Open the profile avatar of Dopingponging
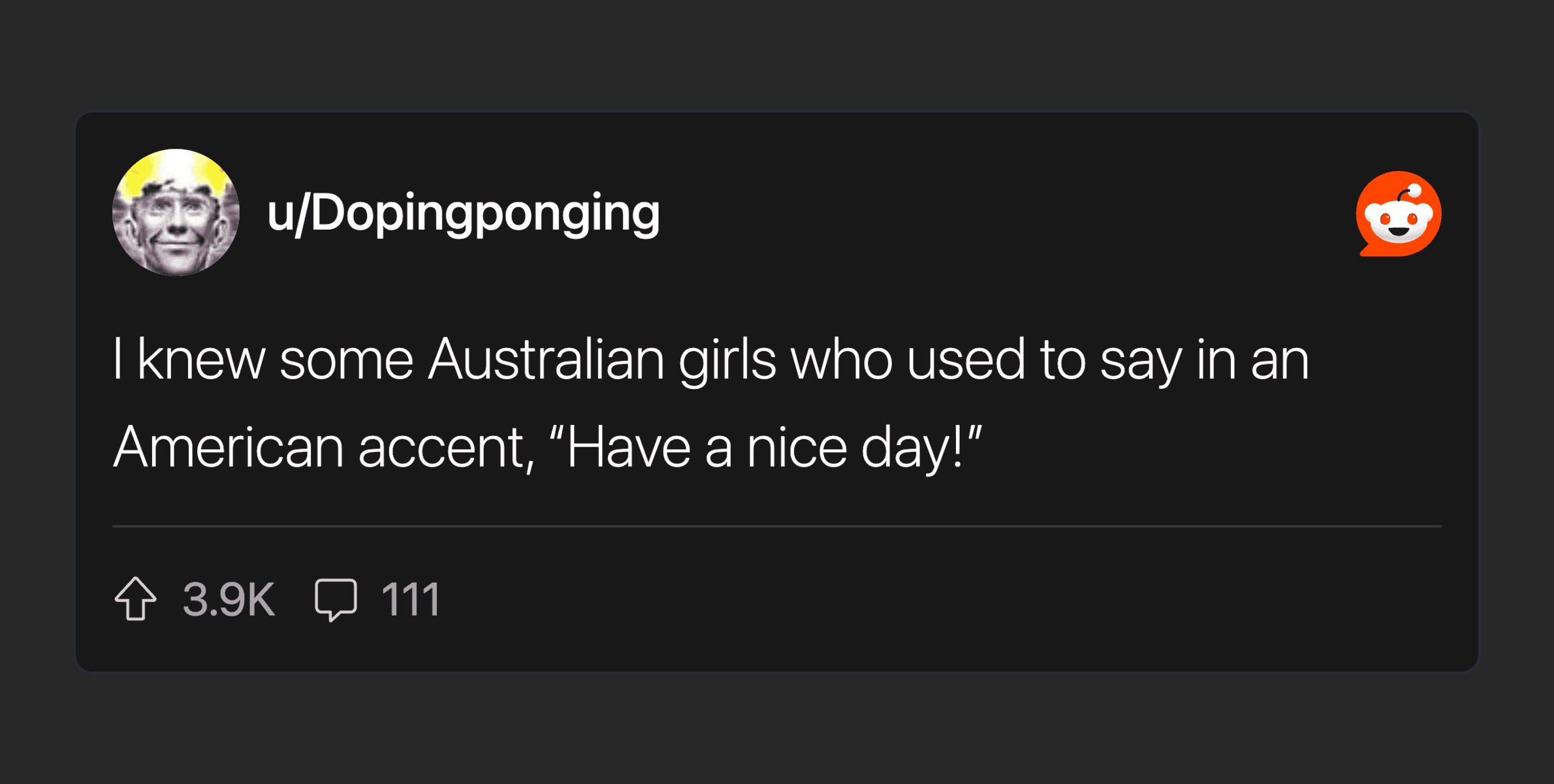 176,212
